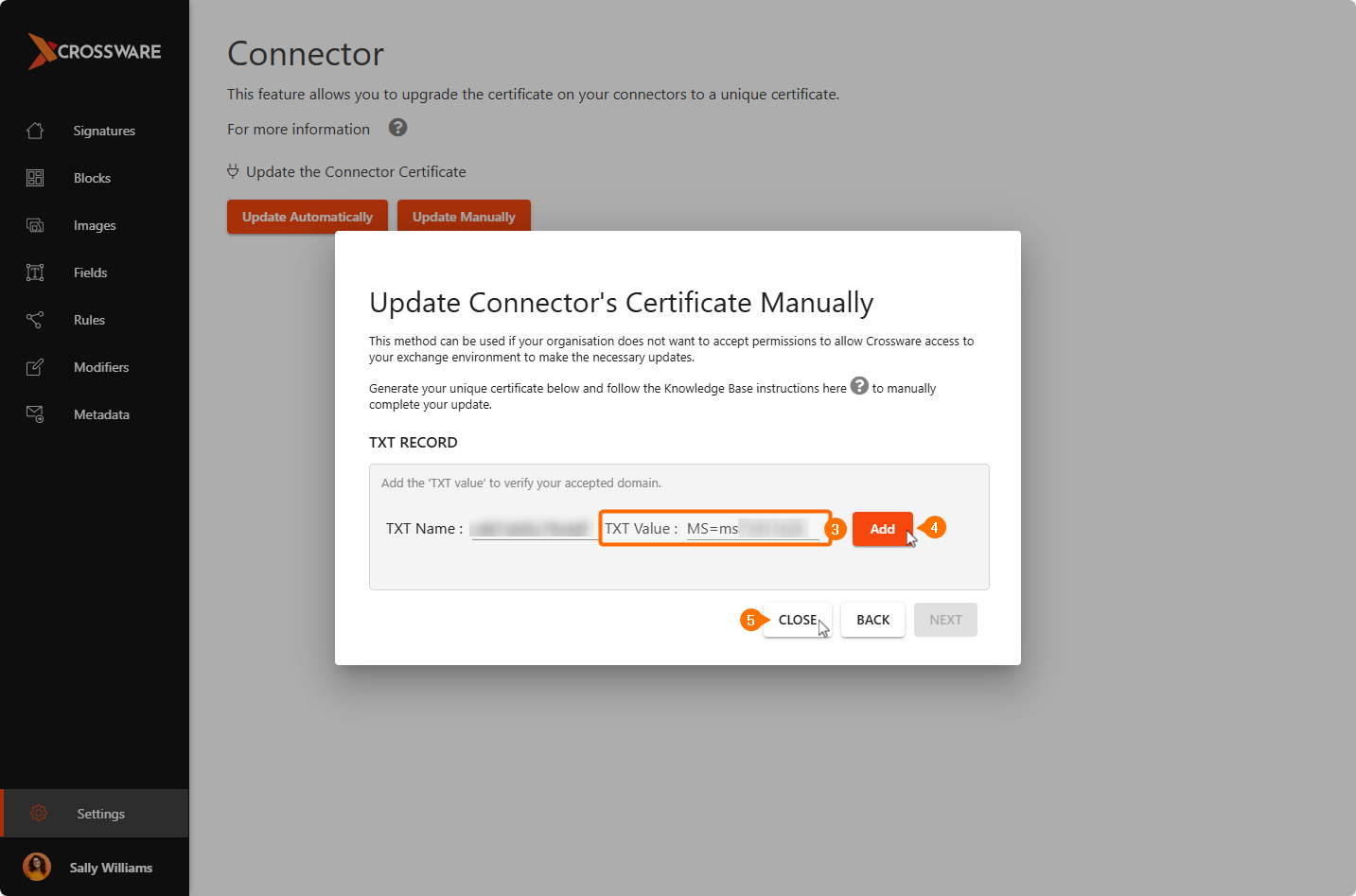Select the Blocks icon in sidebar
Viewport: 1356px width, 896px height.
tap(35, 178)
